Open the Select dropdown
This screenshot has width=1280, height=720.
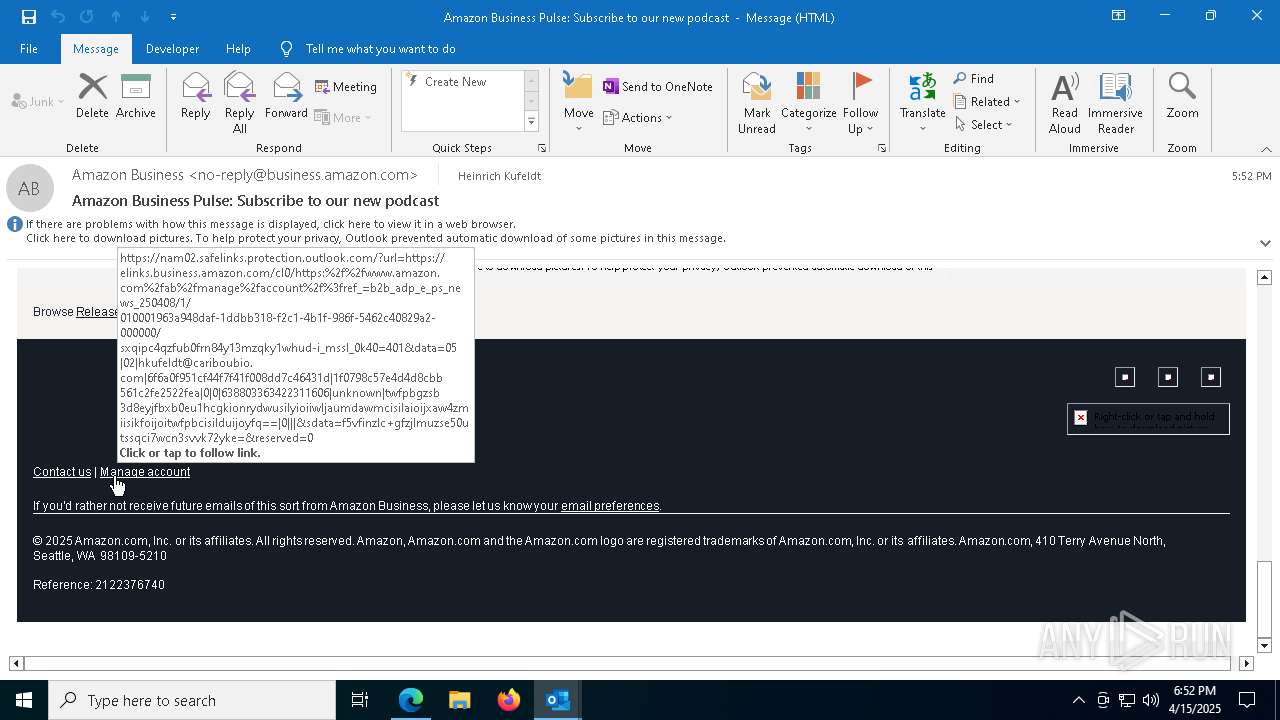[x=984, y=125]
